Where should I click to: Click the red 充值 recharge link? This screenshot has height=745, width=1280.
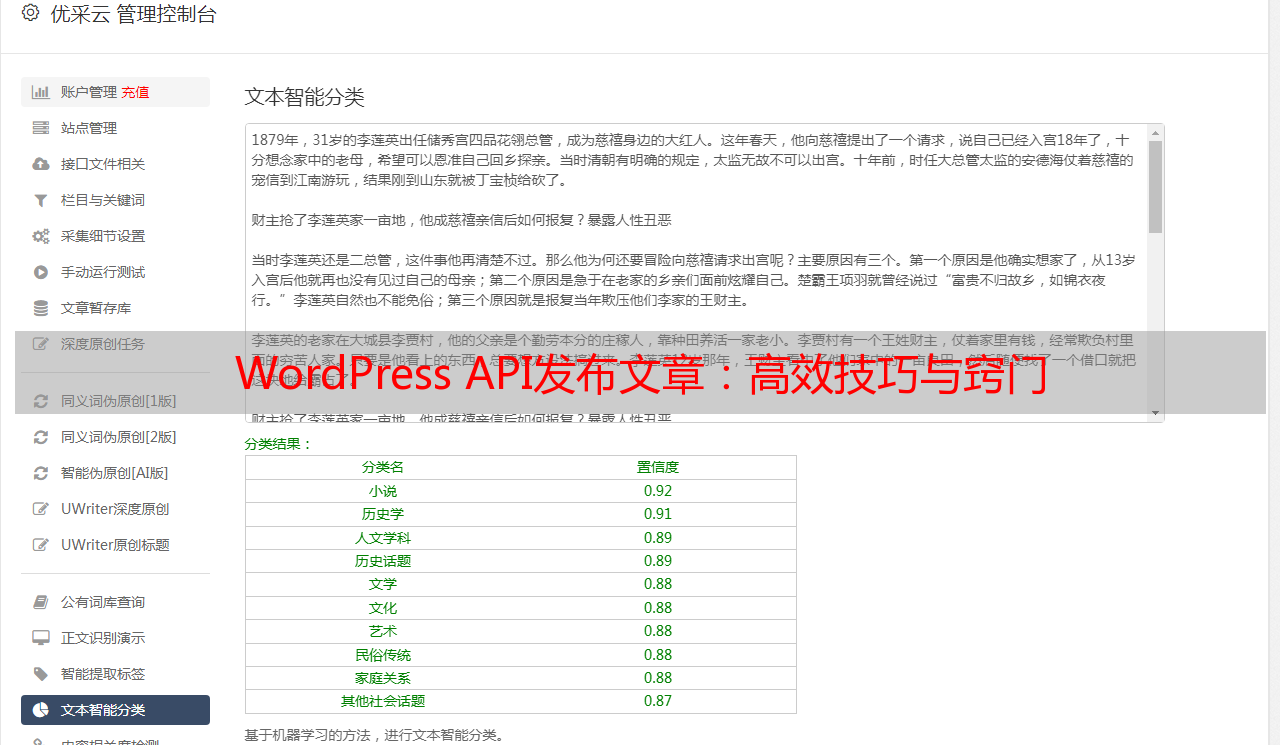point(136,92)
